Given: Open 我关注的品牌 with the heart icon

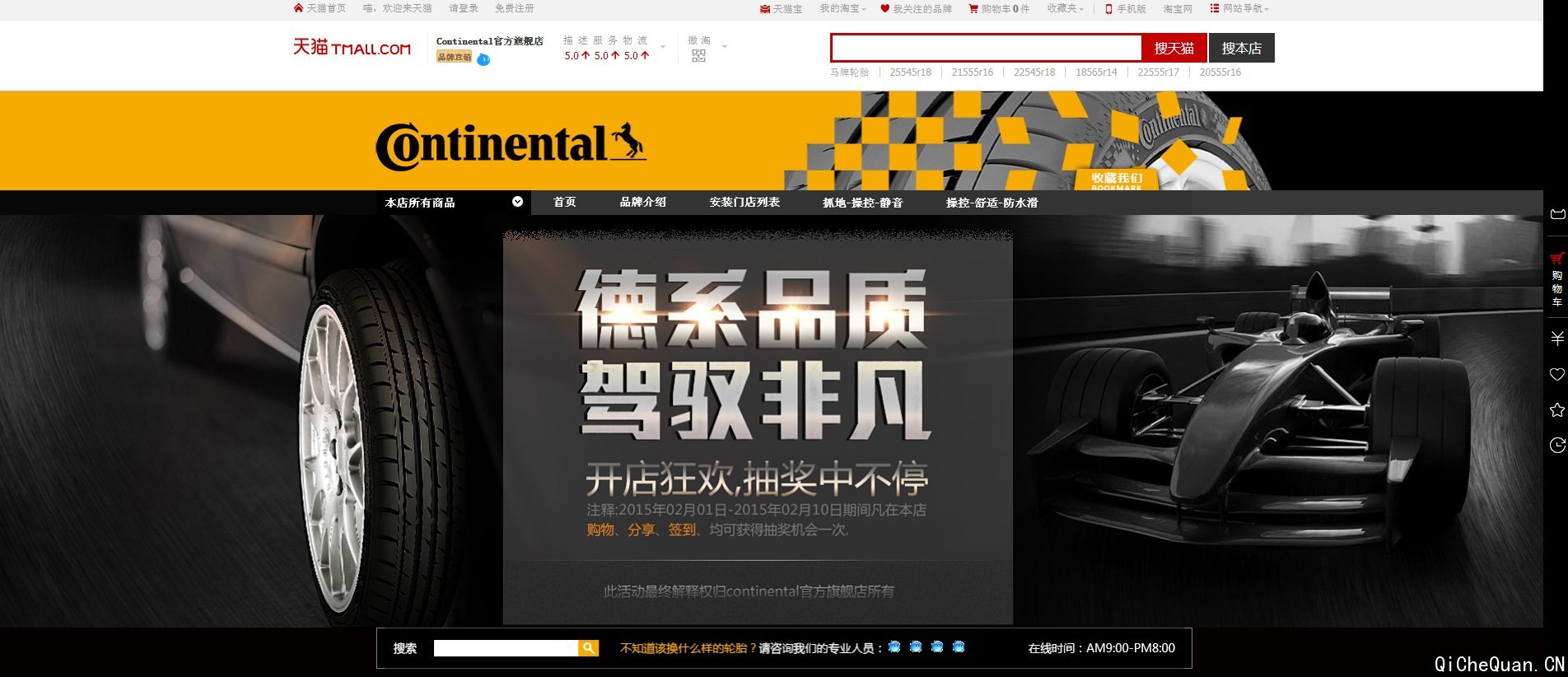Looking at the screenshot, I should 916,8.
